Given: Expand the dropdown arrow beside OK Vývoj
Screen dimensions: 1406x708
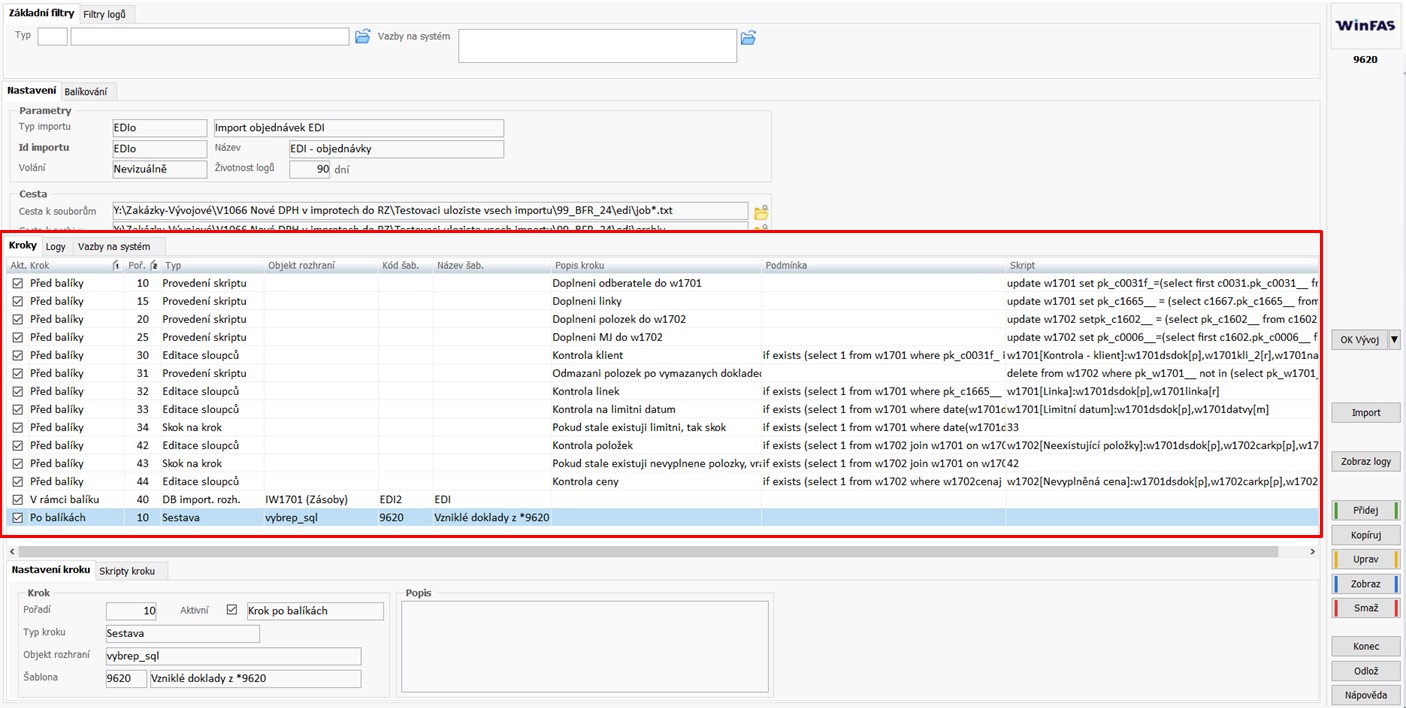Looking at the screenshot, I should tap(1394, 340).
